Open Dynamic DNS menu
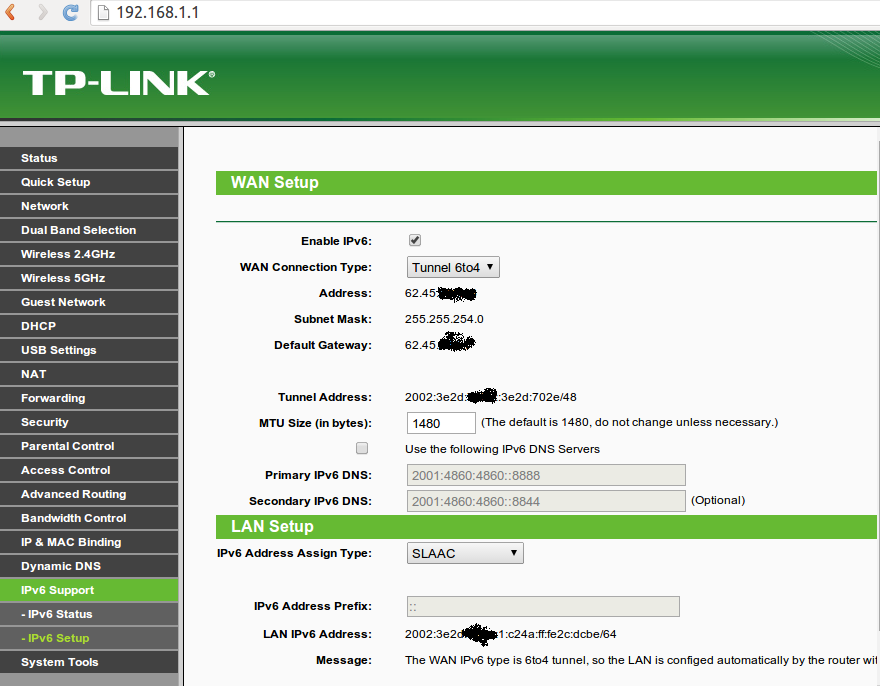This screenshot has height=686, width=880. (x=89, y=566)
